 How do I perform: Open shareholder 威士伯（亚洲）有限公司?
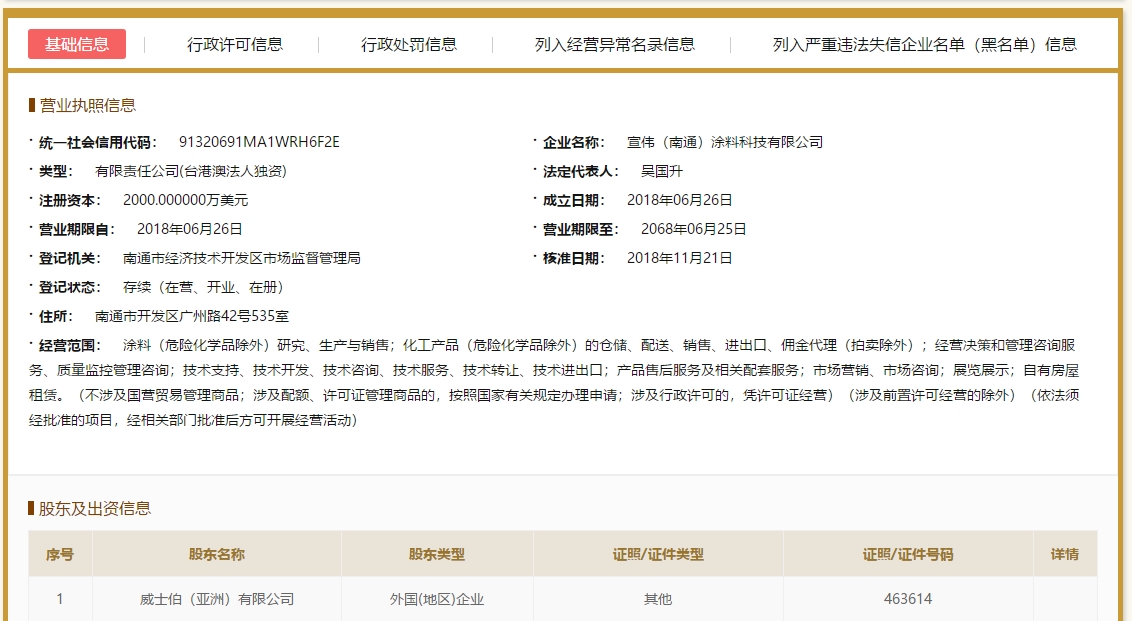point(217,599)
